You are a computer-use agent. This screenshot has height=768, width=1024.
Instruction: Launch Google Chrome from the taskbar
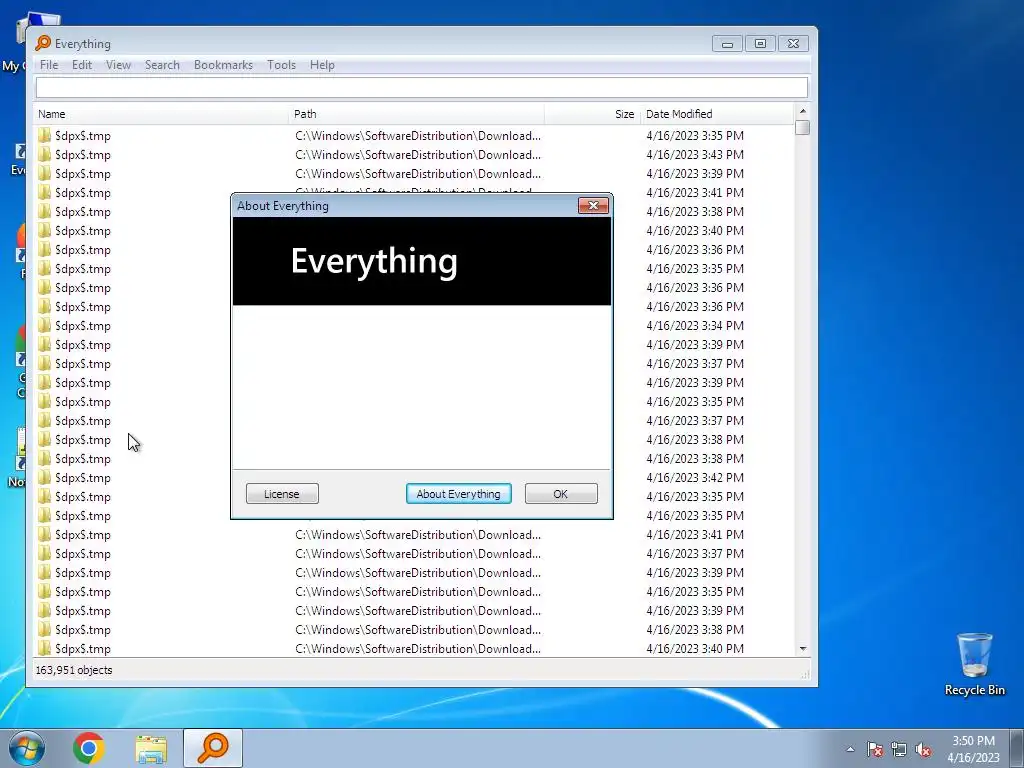89,748
